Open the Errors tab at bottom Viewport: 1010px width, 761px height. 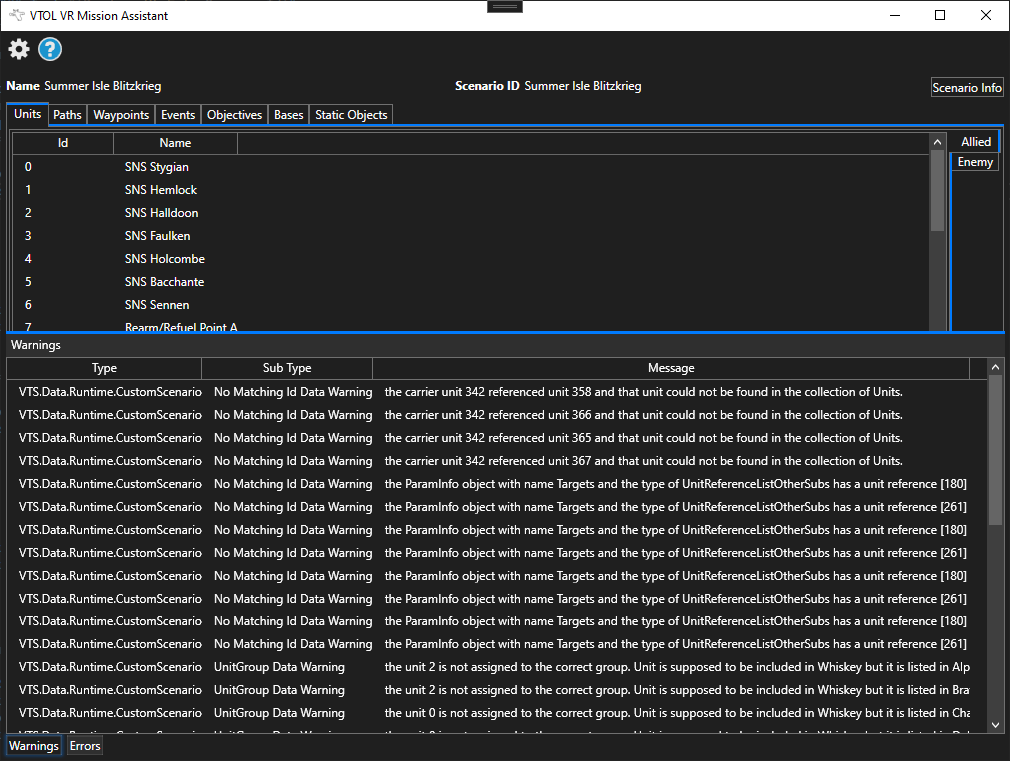point(84,745)
